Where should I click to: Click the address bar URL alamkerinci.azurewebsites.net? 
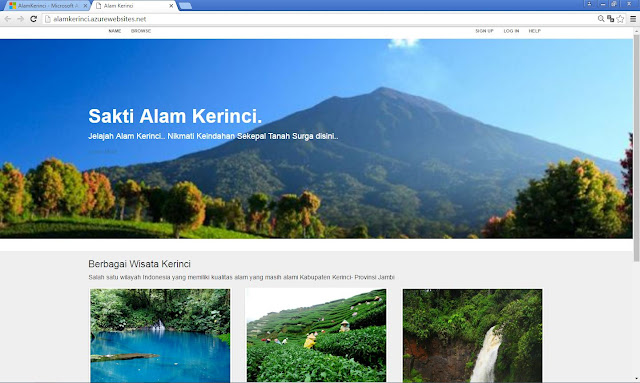(x=100, y=19)
